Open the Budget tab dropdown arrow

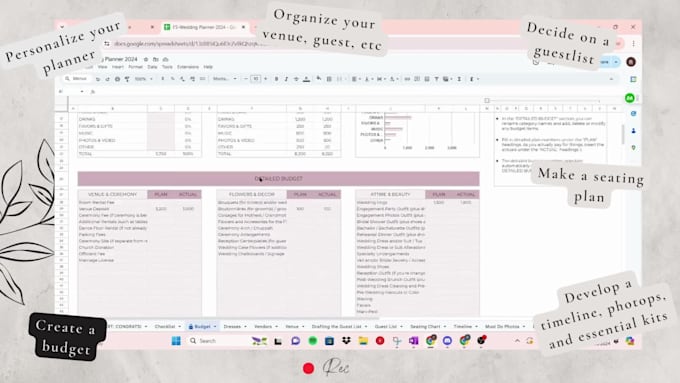215,327
